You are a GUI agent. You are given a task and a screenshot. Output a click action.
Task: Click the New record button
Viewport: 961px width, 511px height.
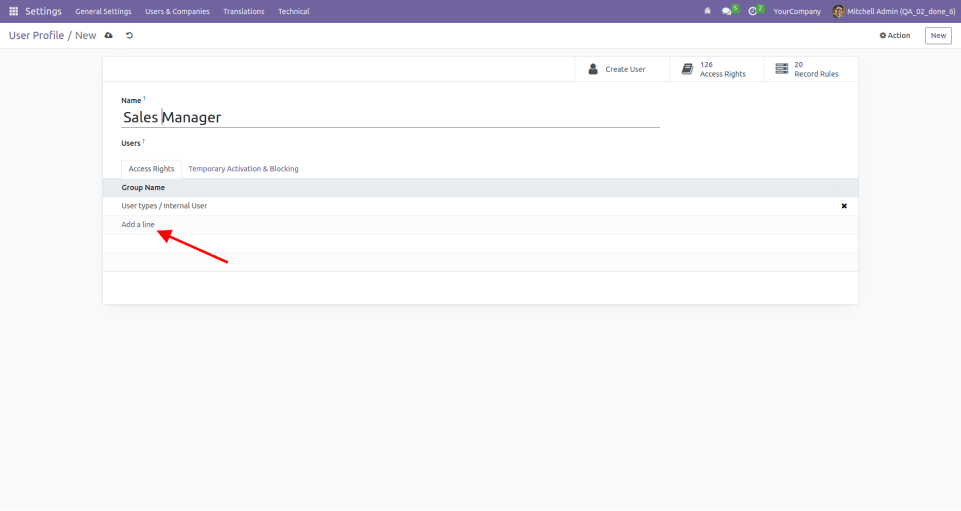coord(937,35)
